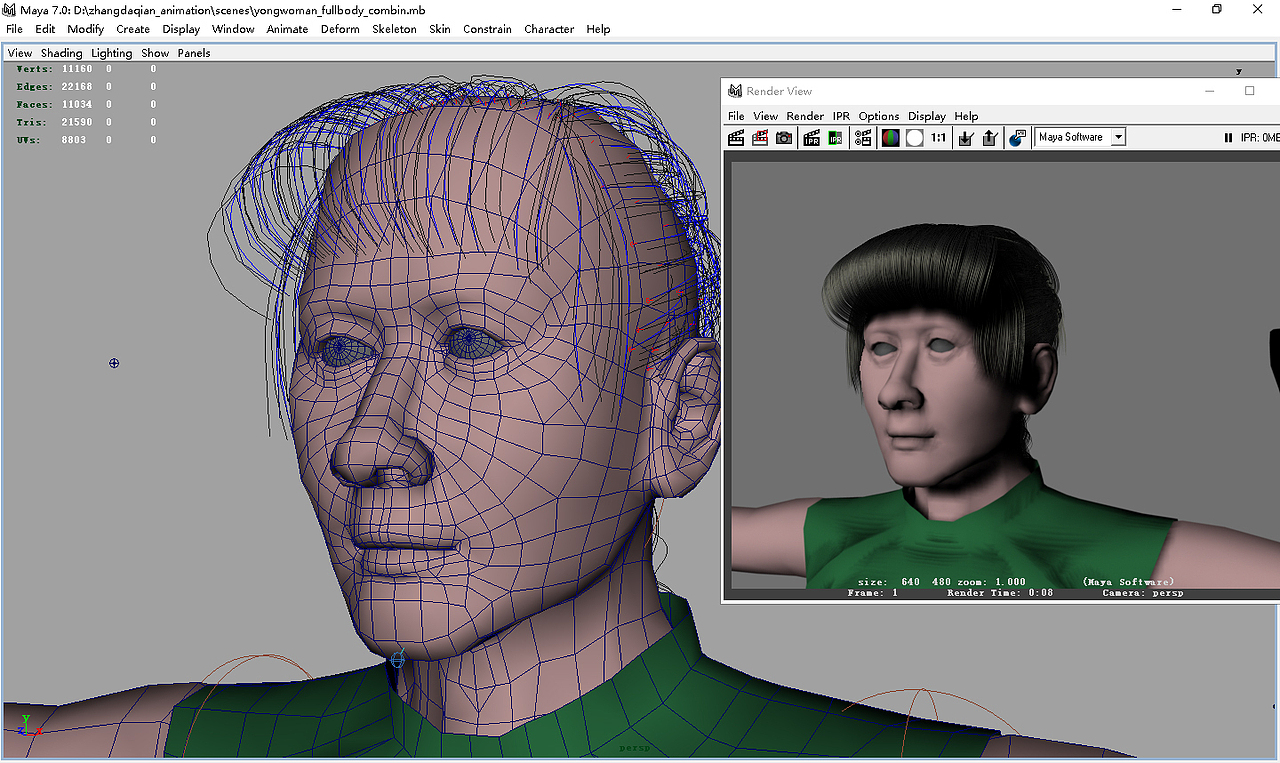Click the blue globe icon in Render View toolbar
The image size is (1280, 763).
pyautogui.click(x=1017, y=138)
